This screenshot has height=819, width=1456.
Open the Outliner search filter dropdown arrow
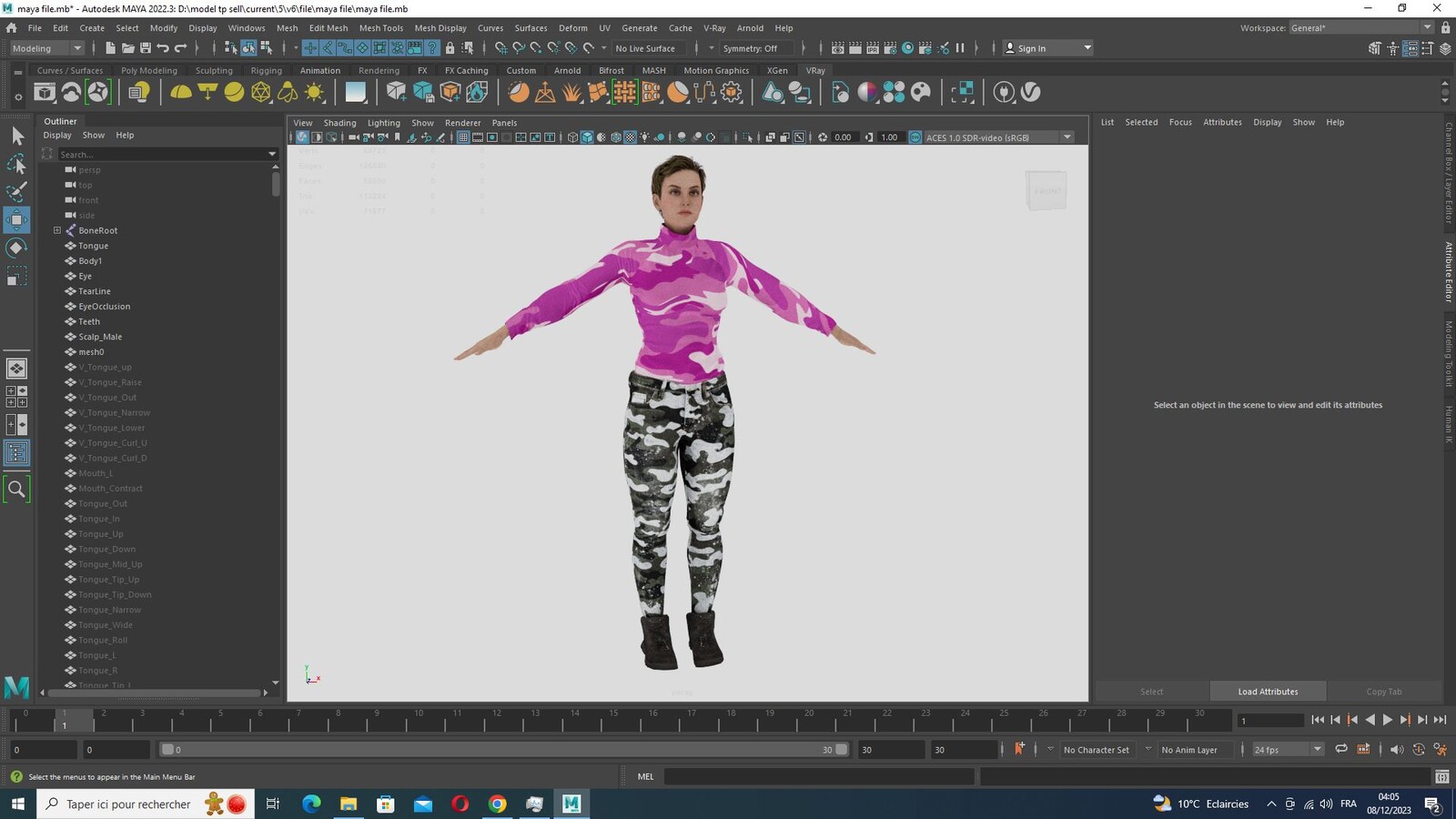click(x=272, y=154)
